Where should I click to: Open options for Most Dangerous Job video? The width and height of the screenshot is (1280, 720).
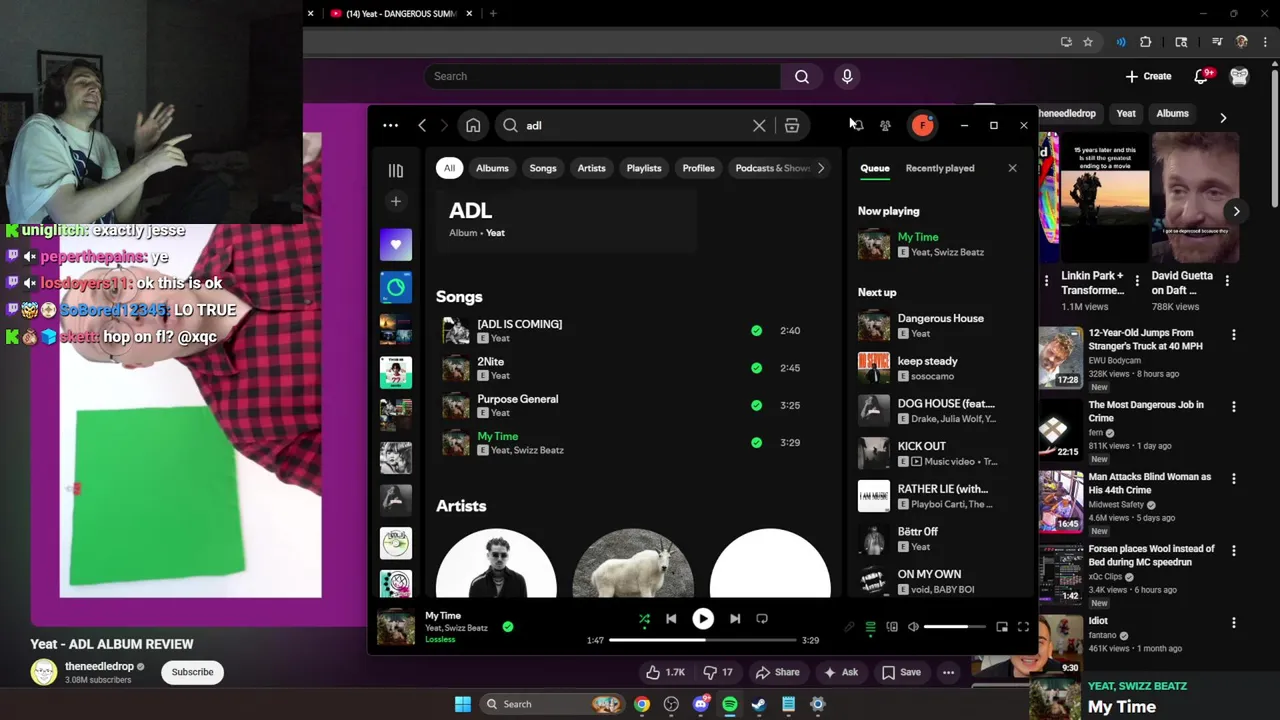click(x=1233, y=407)
